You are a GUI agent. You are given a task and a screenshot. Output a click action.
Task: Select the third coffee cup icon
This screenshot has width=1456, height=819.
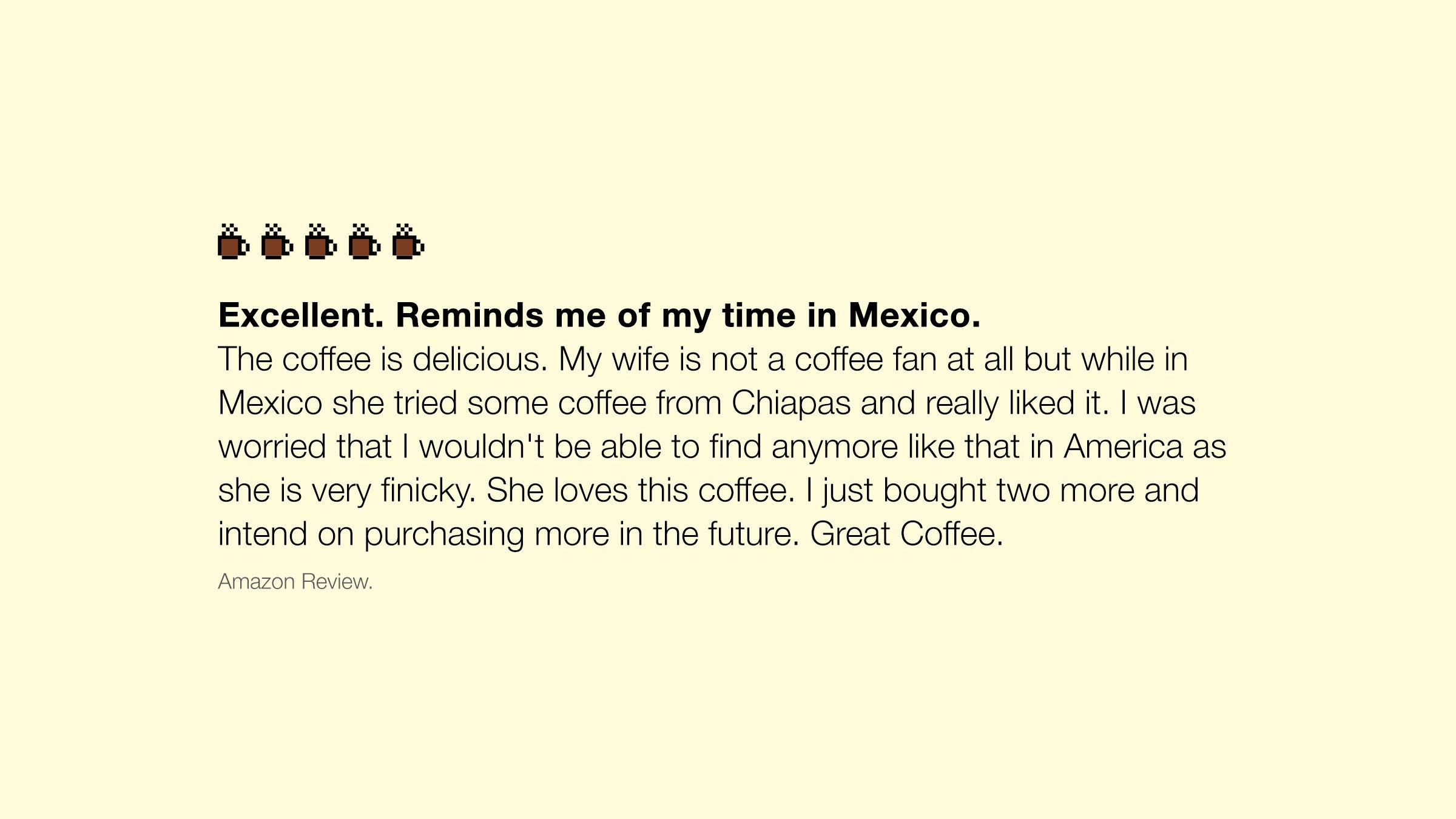[x=321, y=243]
